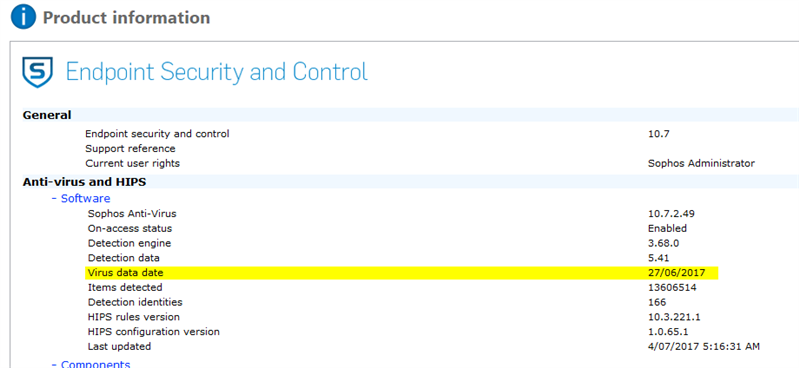Click the blue Product information icon
The image size is (799, 368).
[x=23, y=17]
